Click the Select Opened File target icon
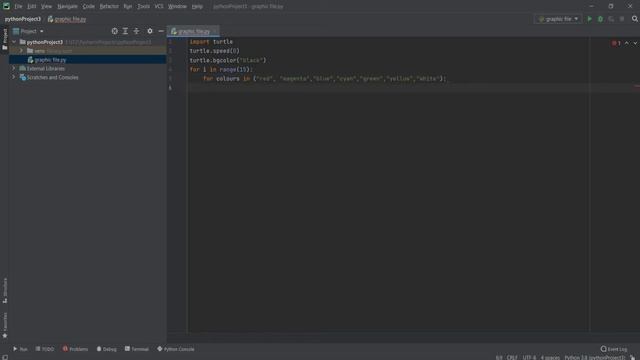 (115, 31)
